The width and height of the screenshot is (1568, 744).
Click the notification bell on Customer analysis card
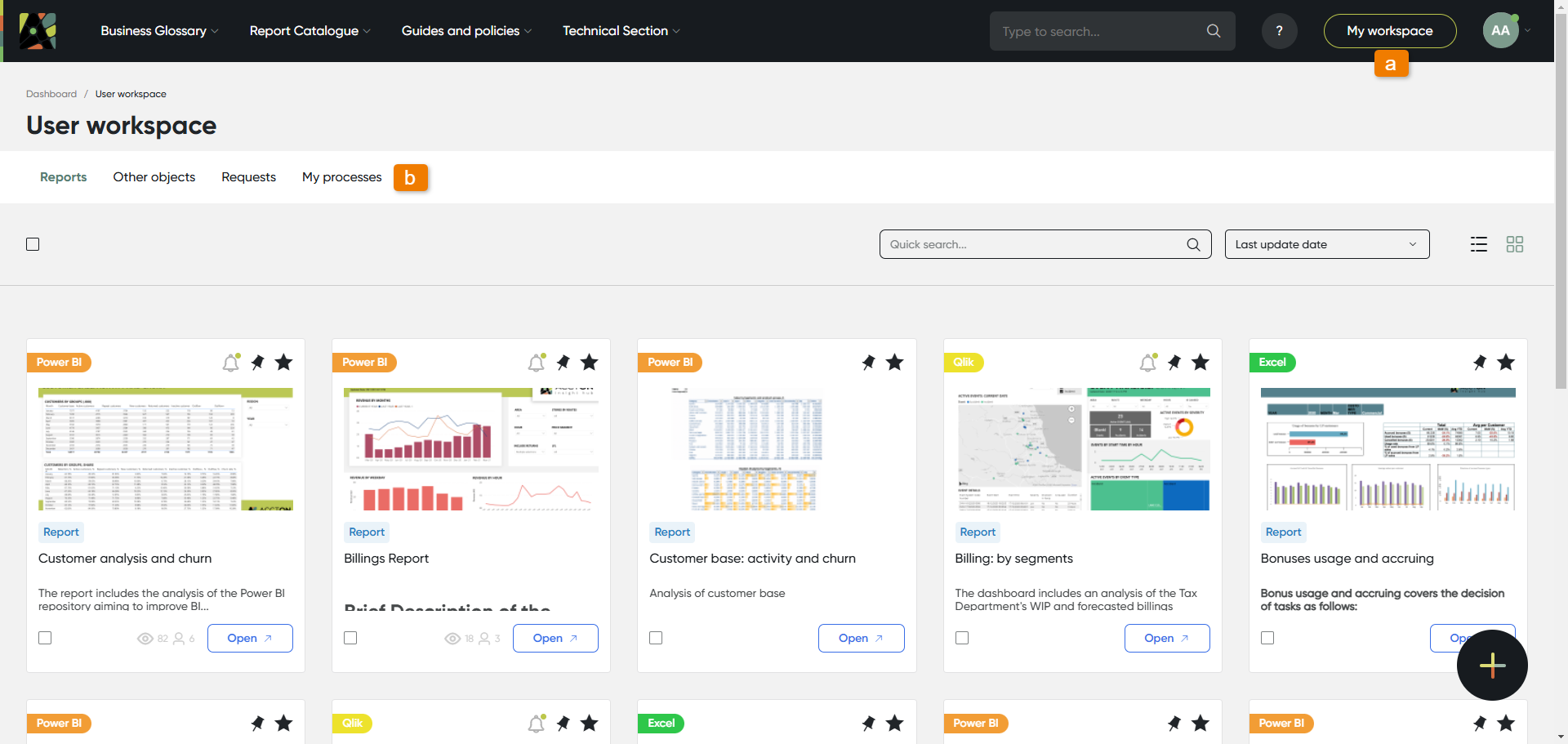click(x=231, y=363)
